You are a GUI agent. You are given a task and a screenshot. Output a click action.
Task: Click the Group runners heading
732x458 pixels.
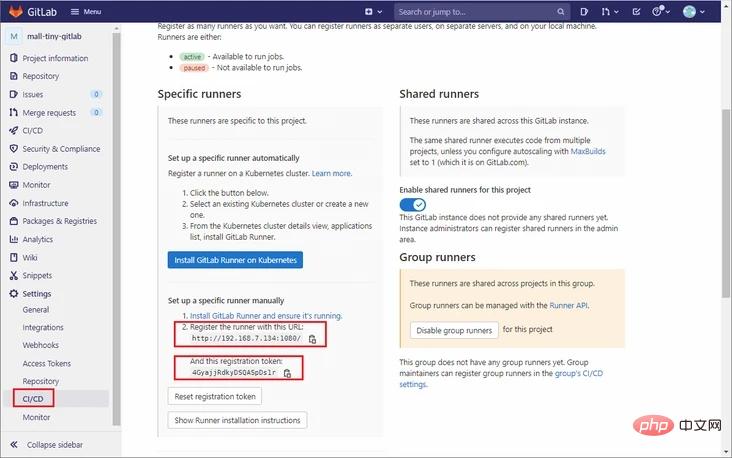tap(437, 257)
